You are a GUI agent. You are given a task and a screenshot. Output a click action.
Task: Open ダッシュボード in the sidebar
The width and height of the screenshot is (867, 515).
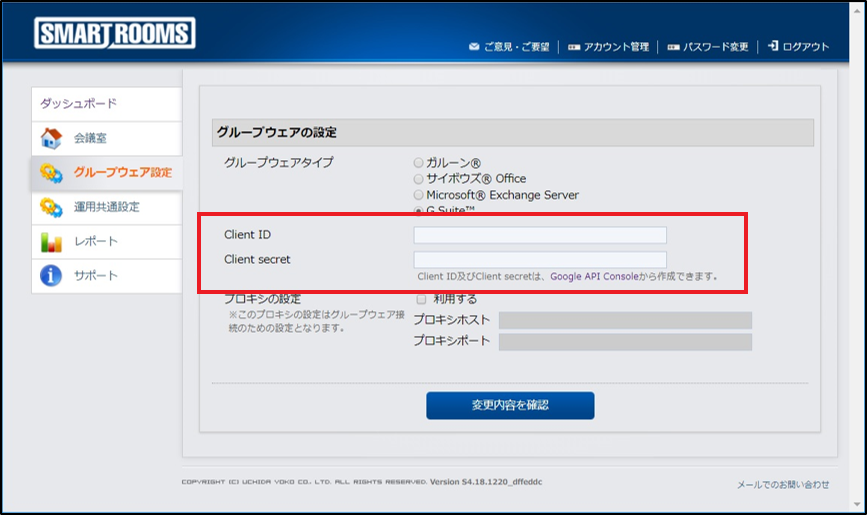78,103
